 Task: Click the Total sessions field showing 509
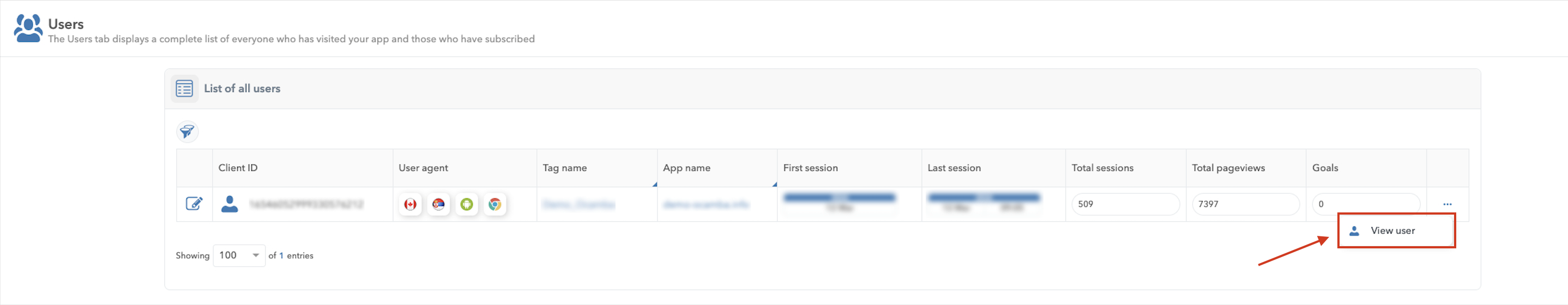coord(1125,204)
